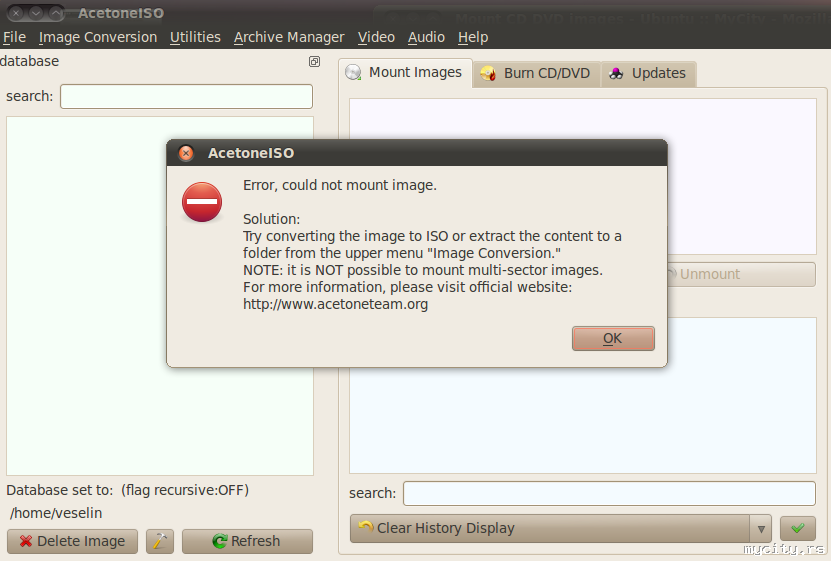This screenshot has width=831, height=561.
Task: Click the Updates tab icon
Action: tap(616, 73)
